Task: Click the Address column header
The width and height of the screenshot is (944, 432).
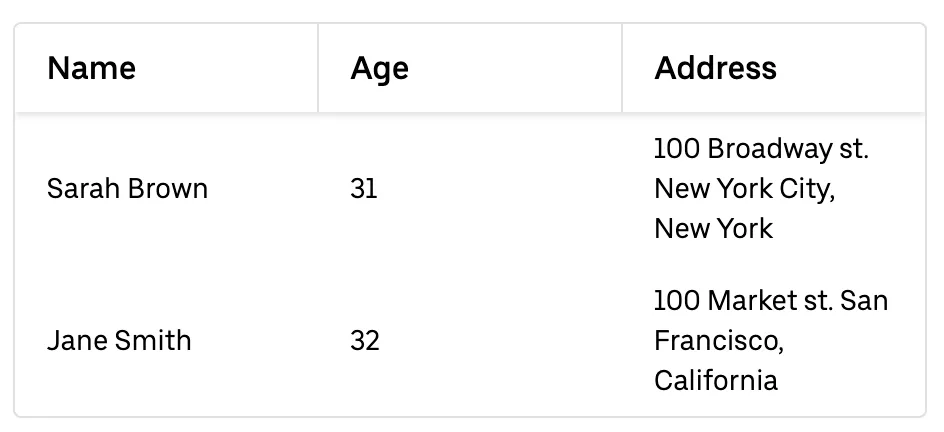Action: click(715, 69)
